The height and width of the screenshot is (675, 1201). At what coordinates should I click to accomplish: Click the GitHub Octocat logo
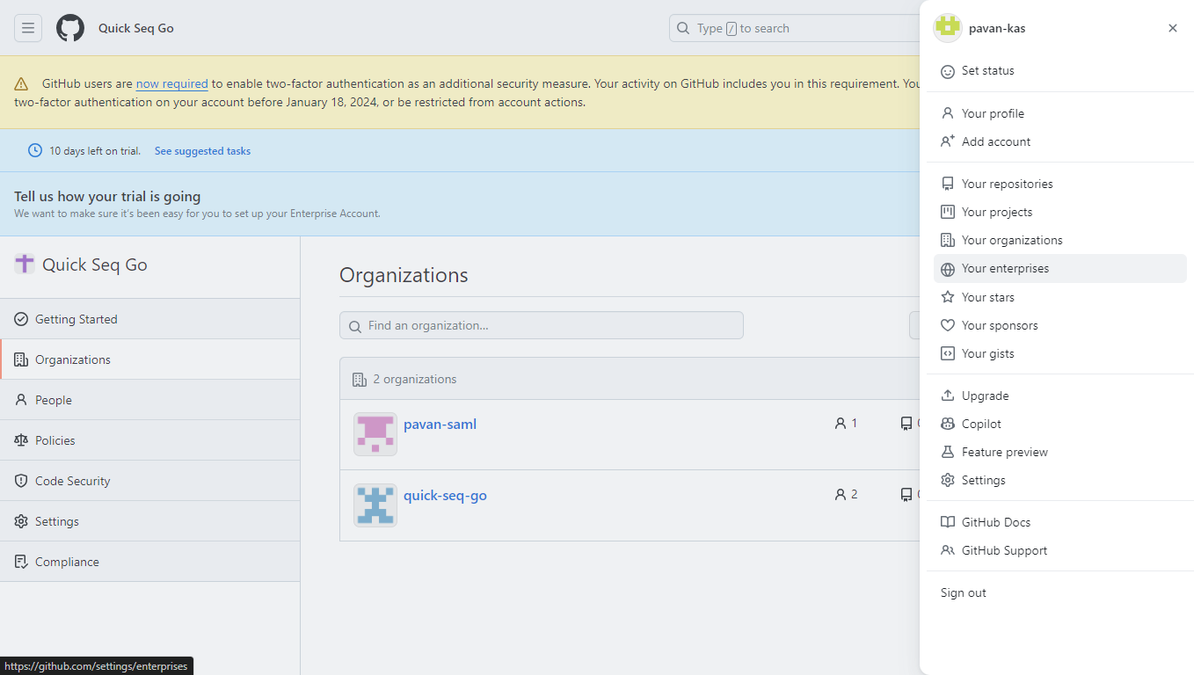click(x=70, y=28)
